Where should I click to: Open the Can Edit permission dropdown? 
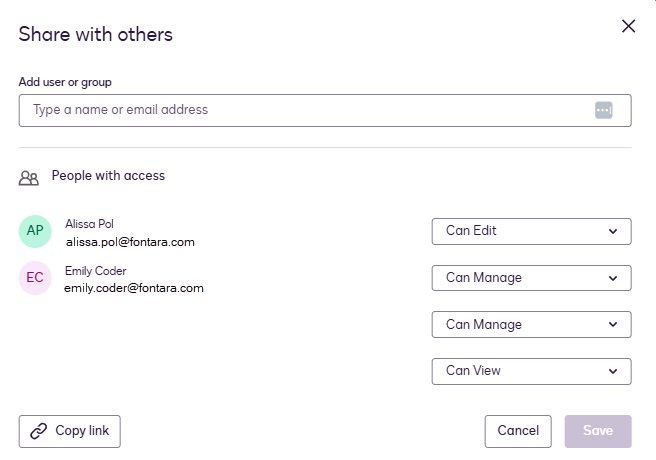531,231
